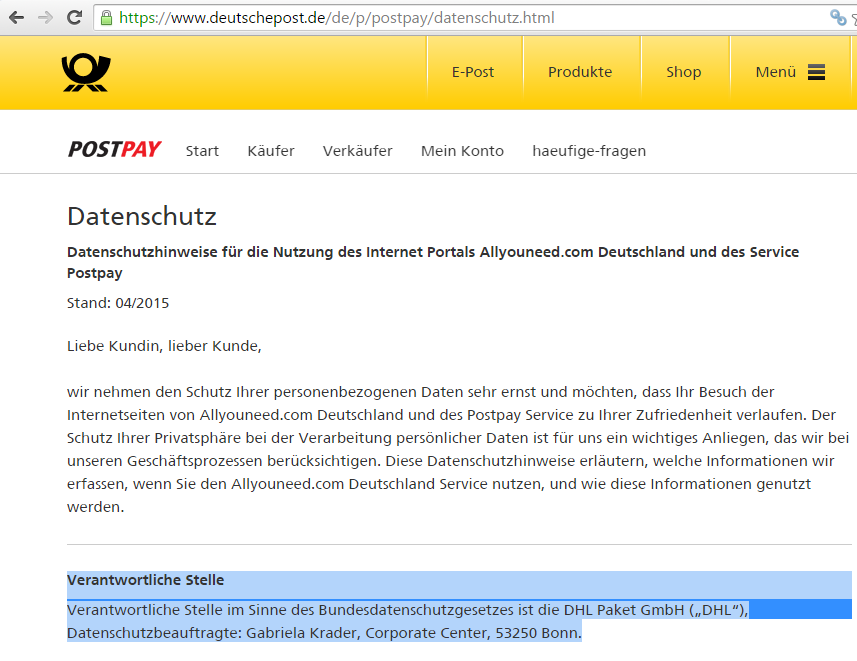Viewport: 857px width, 661px height.
Task: Open Mein Konto in Postpay navigation
Action: (x=462, y=151)
